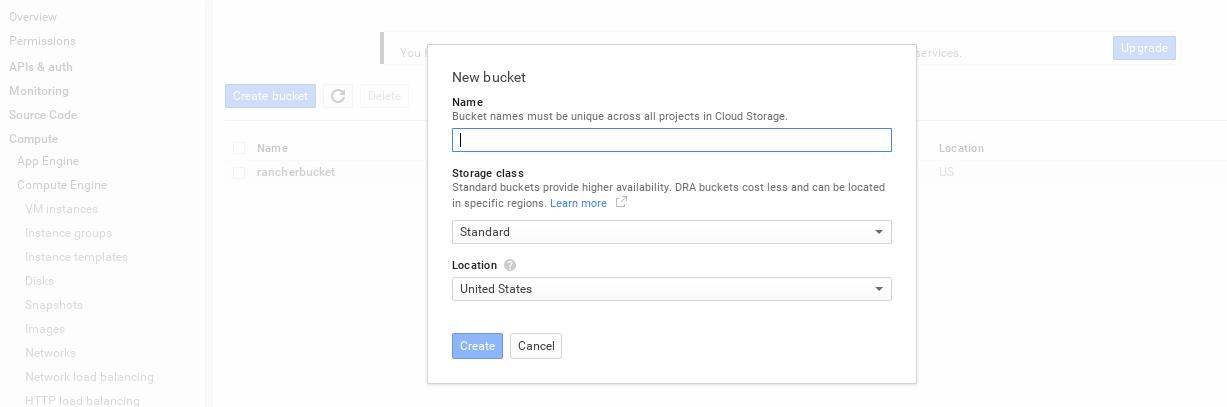Toggle the select-all checkbox in Name header
The height and width of the screenshot is (407, 1227).
239,148
